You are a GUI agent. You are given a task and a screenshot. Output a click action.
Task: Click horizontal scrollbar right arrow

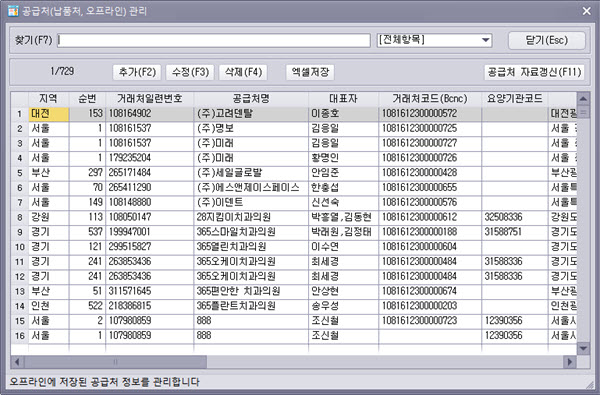570,361
